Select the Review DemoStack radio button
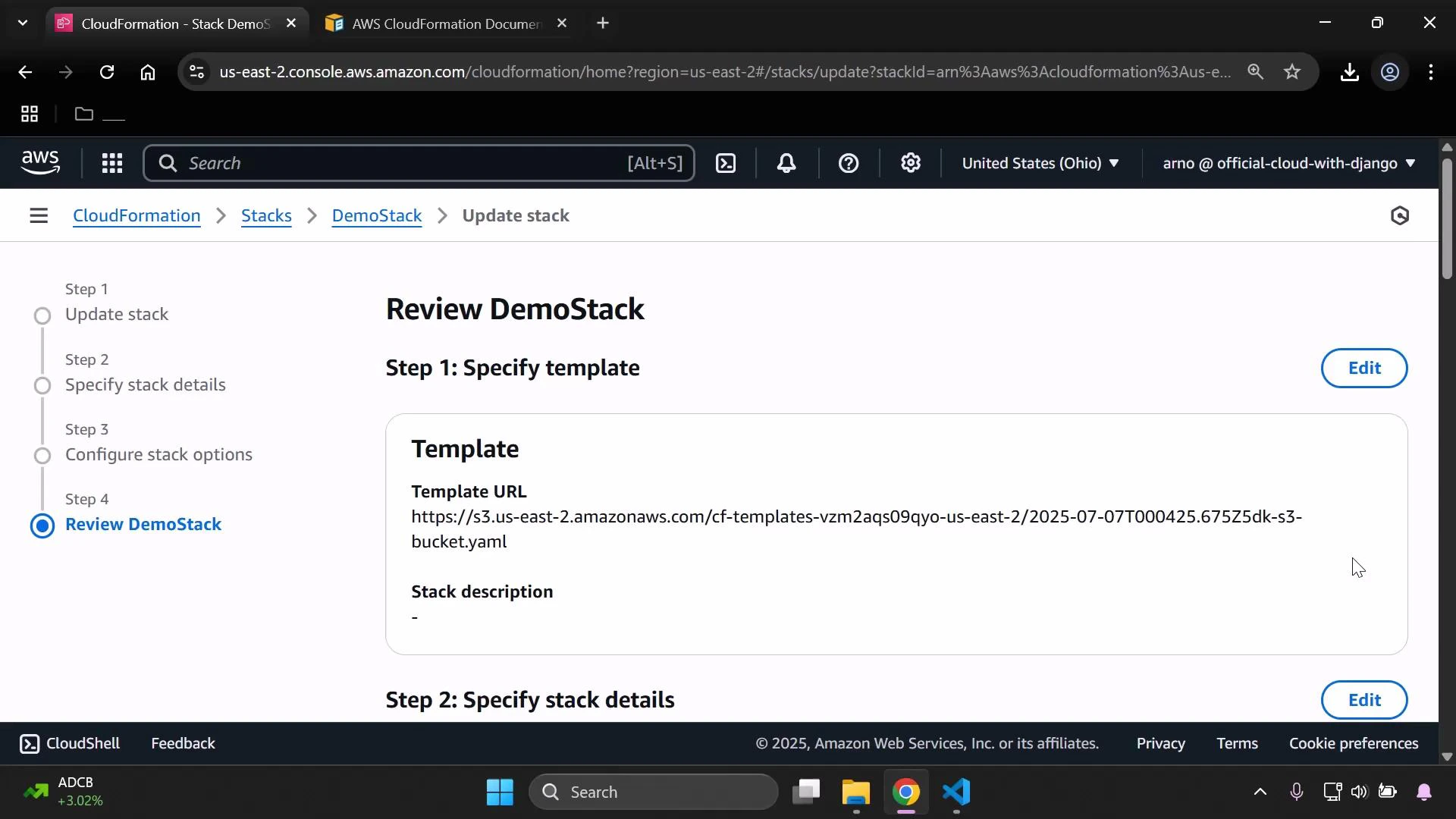The image size is (1456, 819). click(x=43, y=526)
